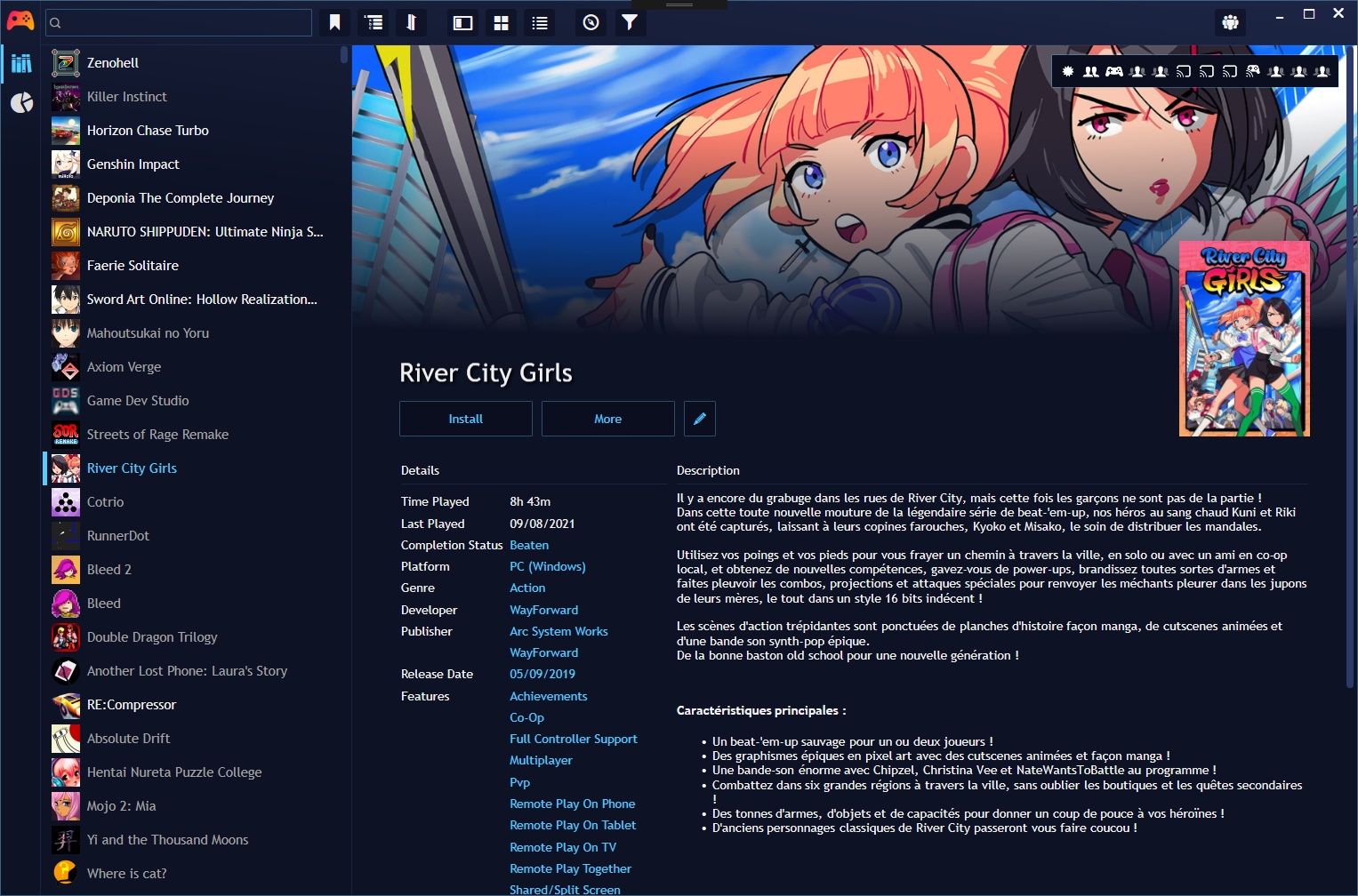Viewport: 1358px width, 896px height.
Task: Click the friends group icon in title bar
Action: tap(1230, 22)
